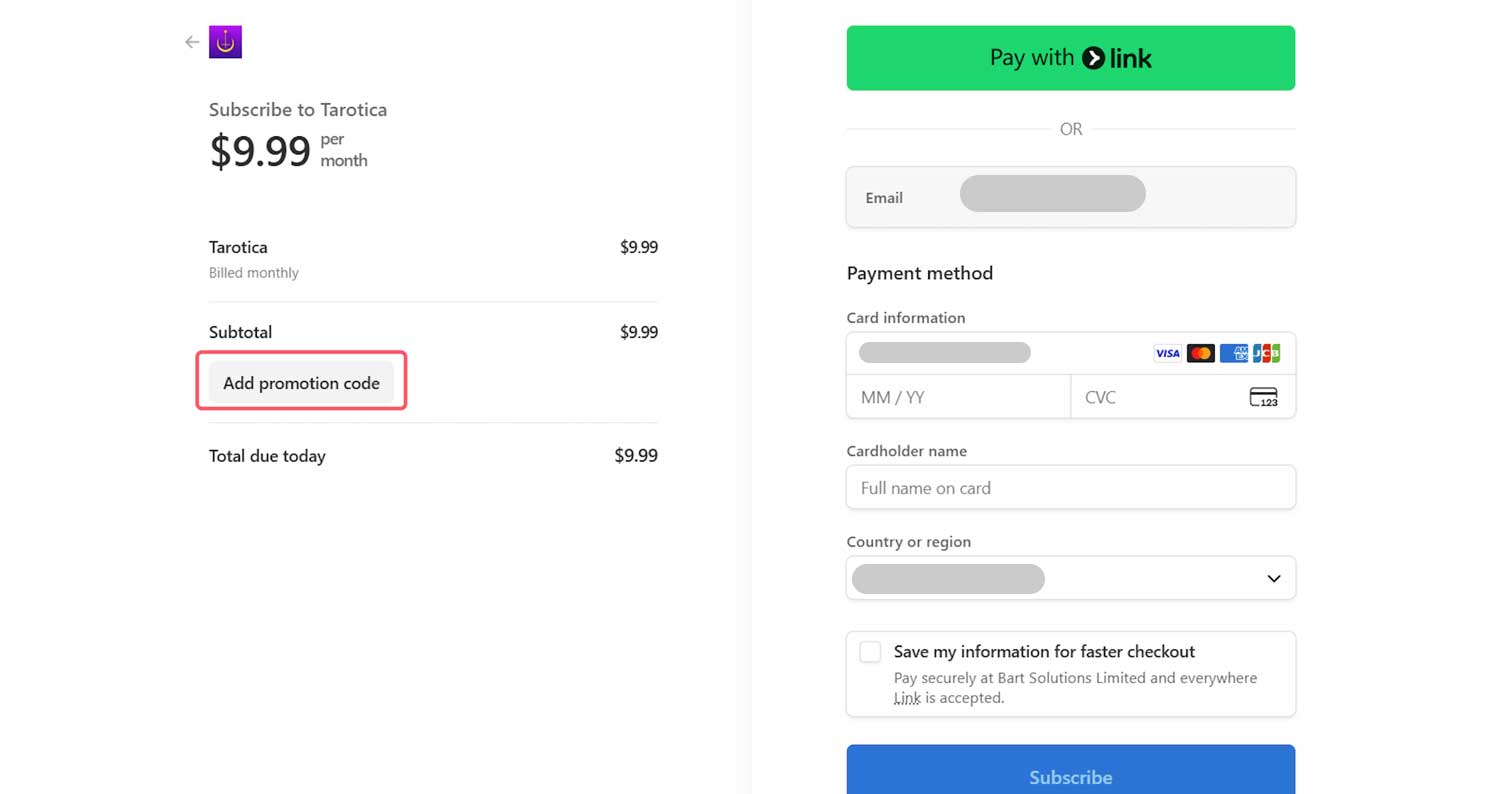Screen dimensions: 1485x794
Task: Click the American Express icon
Action: [1234, 353]
